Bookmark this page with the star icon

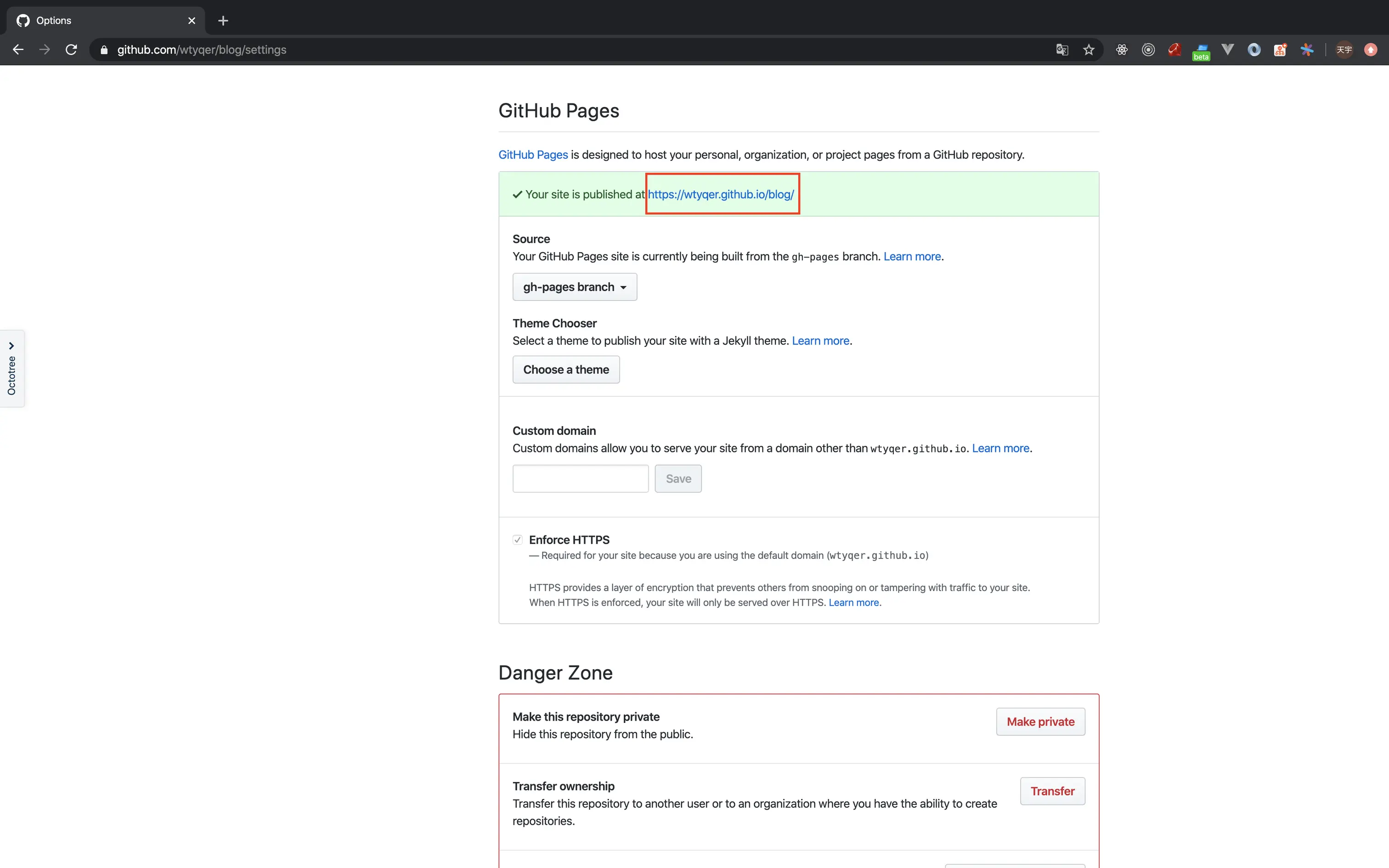click(x=1088, y=50)
